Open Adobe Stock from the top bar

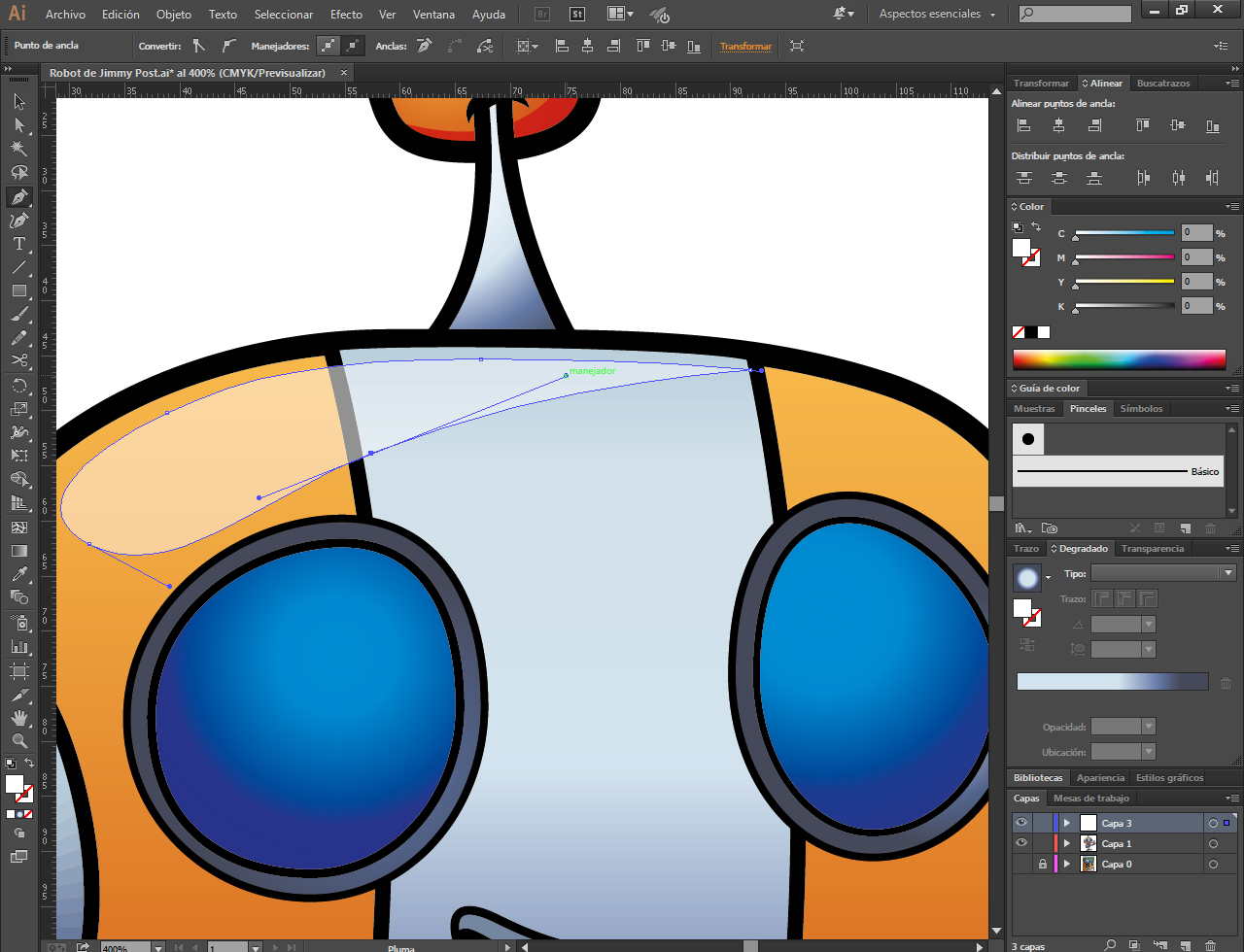(x=577, y=15)
